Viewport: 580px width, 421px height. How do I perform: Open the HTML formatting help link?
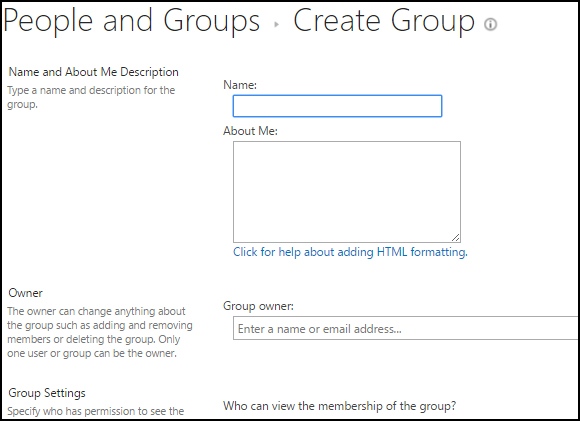[x=350, y=252]
